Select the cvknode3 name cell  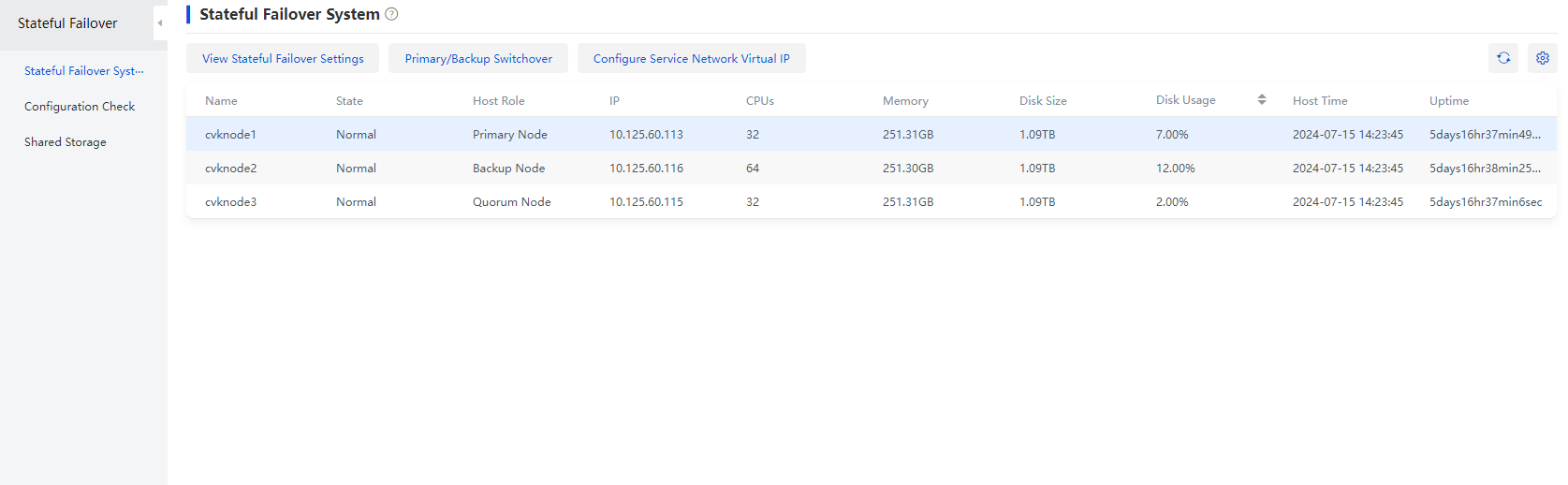pos(230,201)
